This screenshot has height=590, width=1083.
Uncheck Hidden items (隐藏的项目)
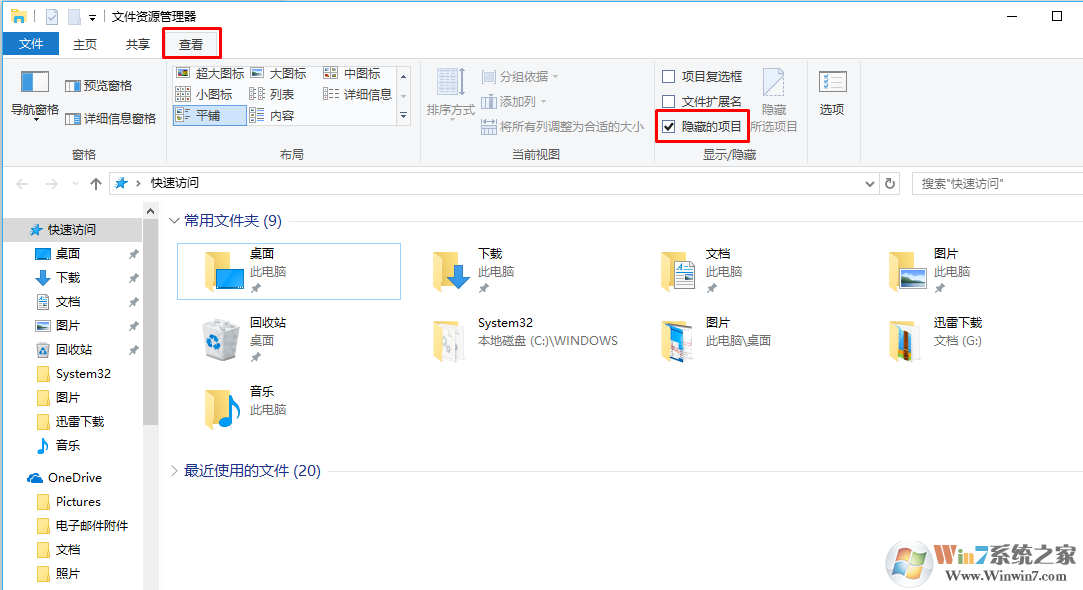click(702, 126)
